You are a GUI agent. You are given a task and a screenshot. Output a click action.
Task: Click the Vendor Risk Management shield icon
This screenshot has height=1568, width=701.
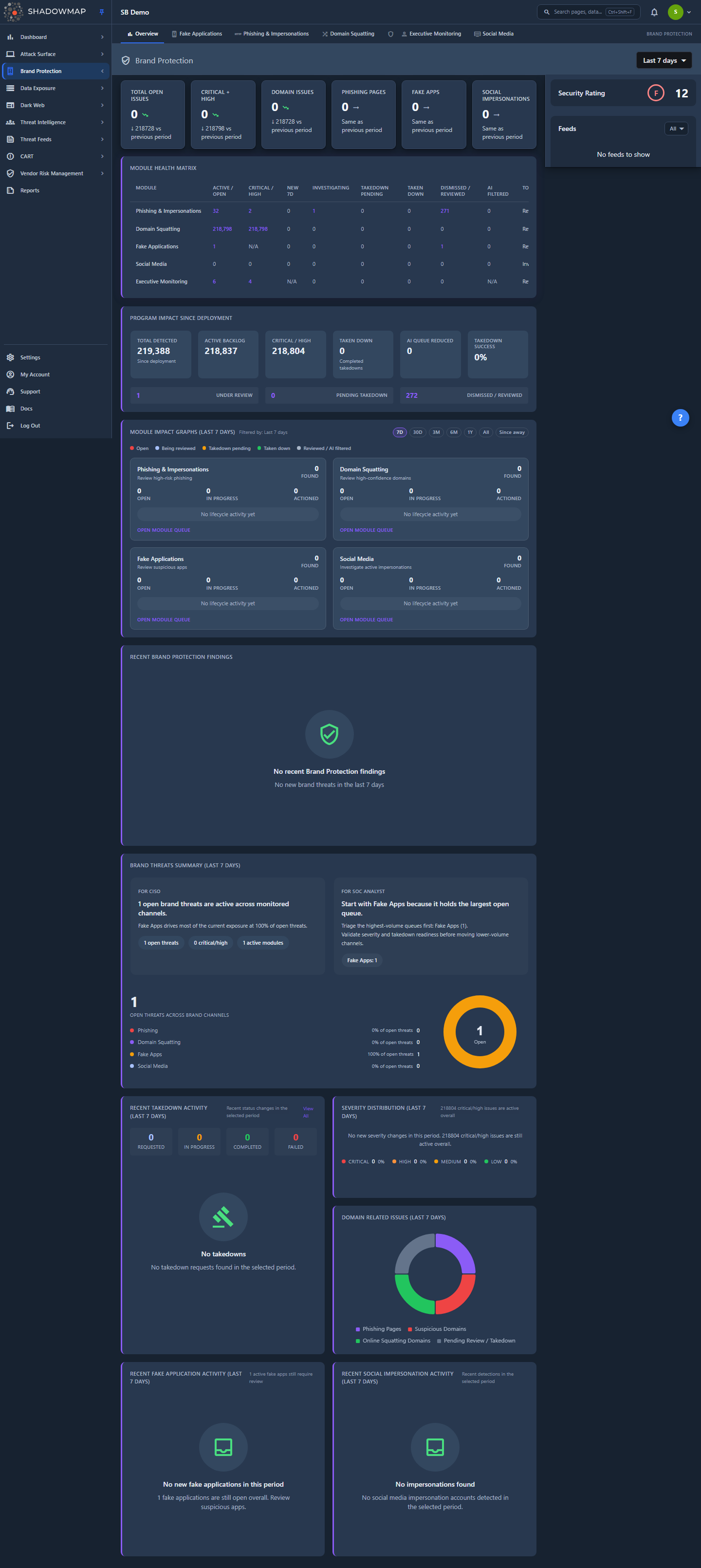[x=10, y=173]
